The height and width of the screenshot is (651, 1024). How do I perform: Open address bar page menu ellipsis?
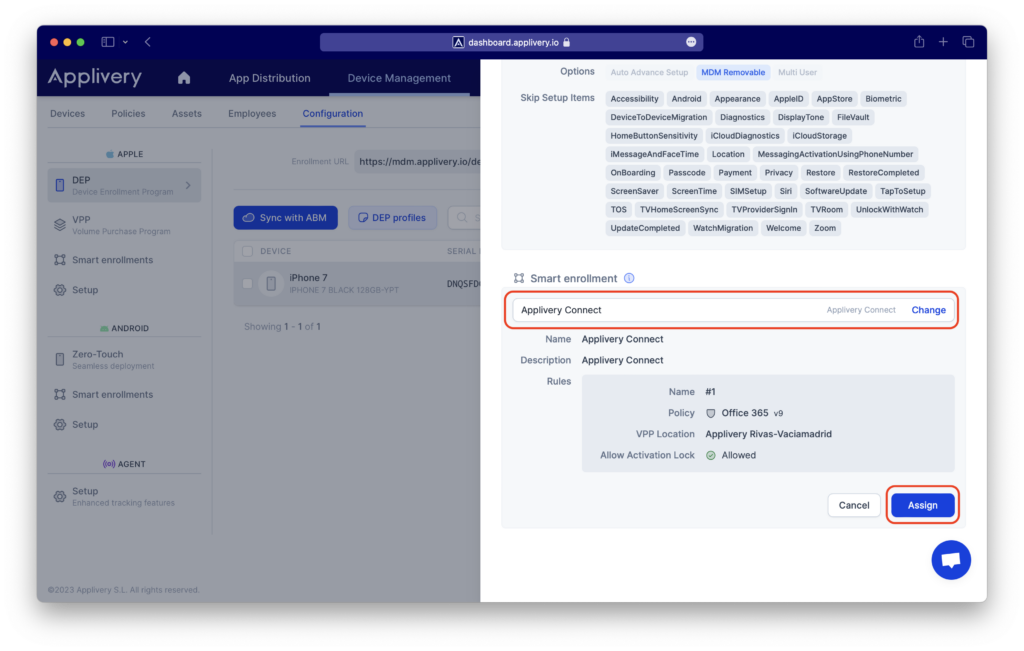point(691,42)
